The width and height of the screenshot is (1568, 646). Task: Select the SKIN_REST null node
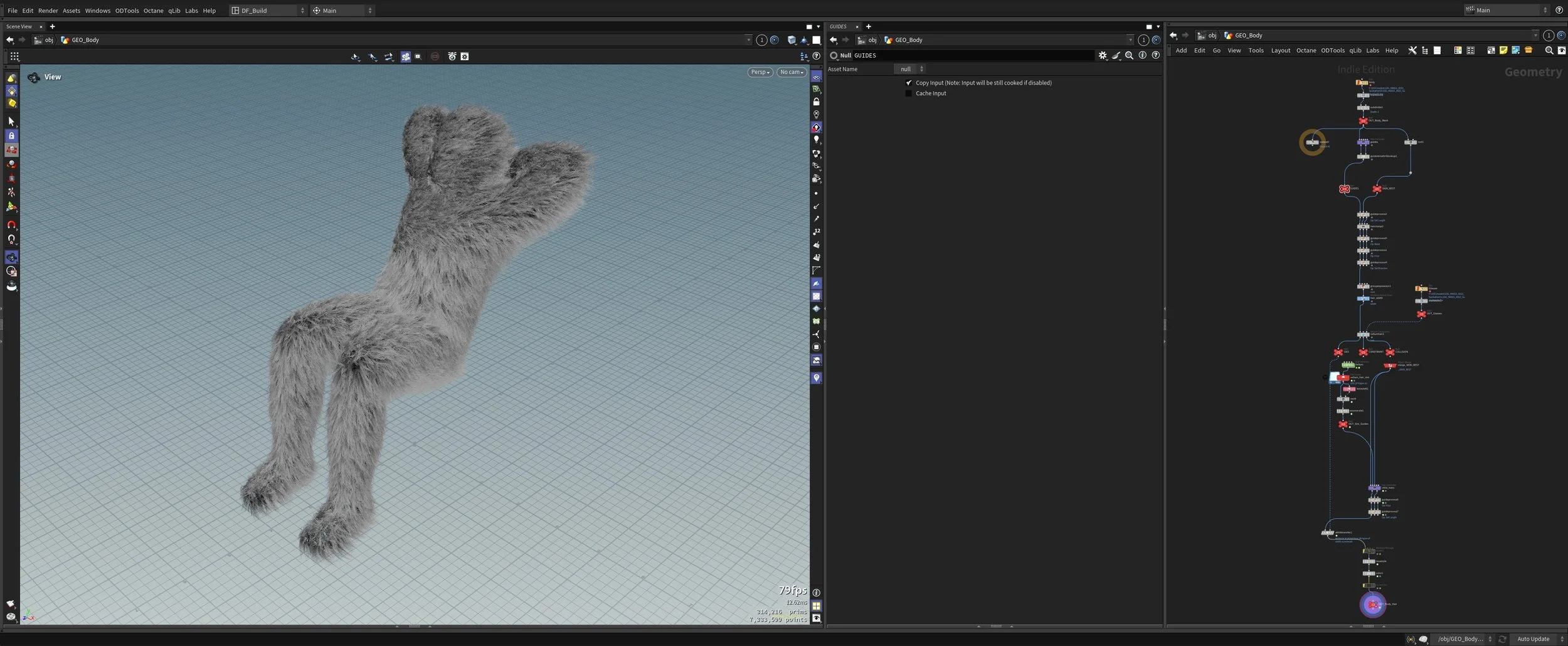1376,189
